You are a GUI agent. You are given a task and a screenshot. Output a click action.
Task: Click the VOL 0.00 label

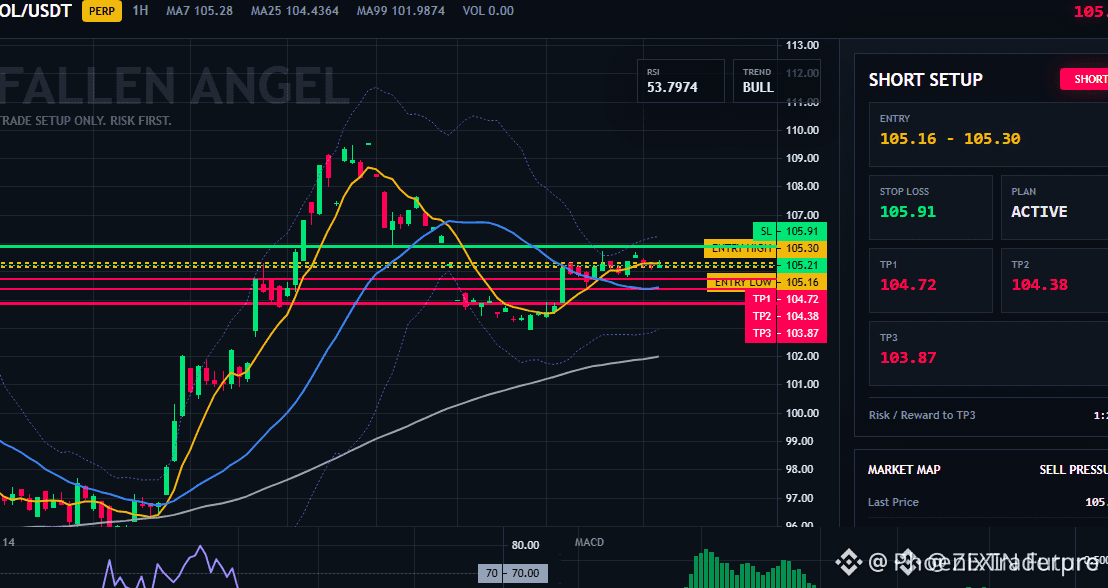(488, 11)
